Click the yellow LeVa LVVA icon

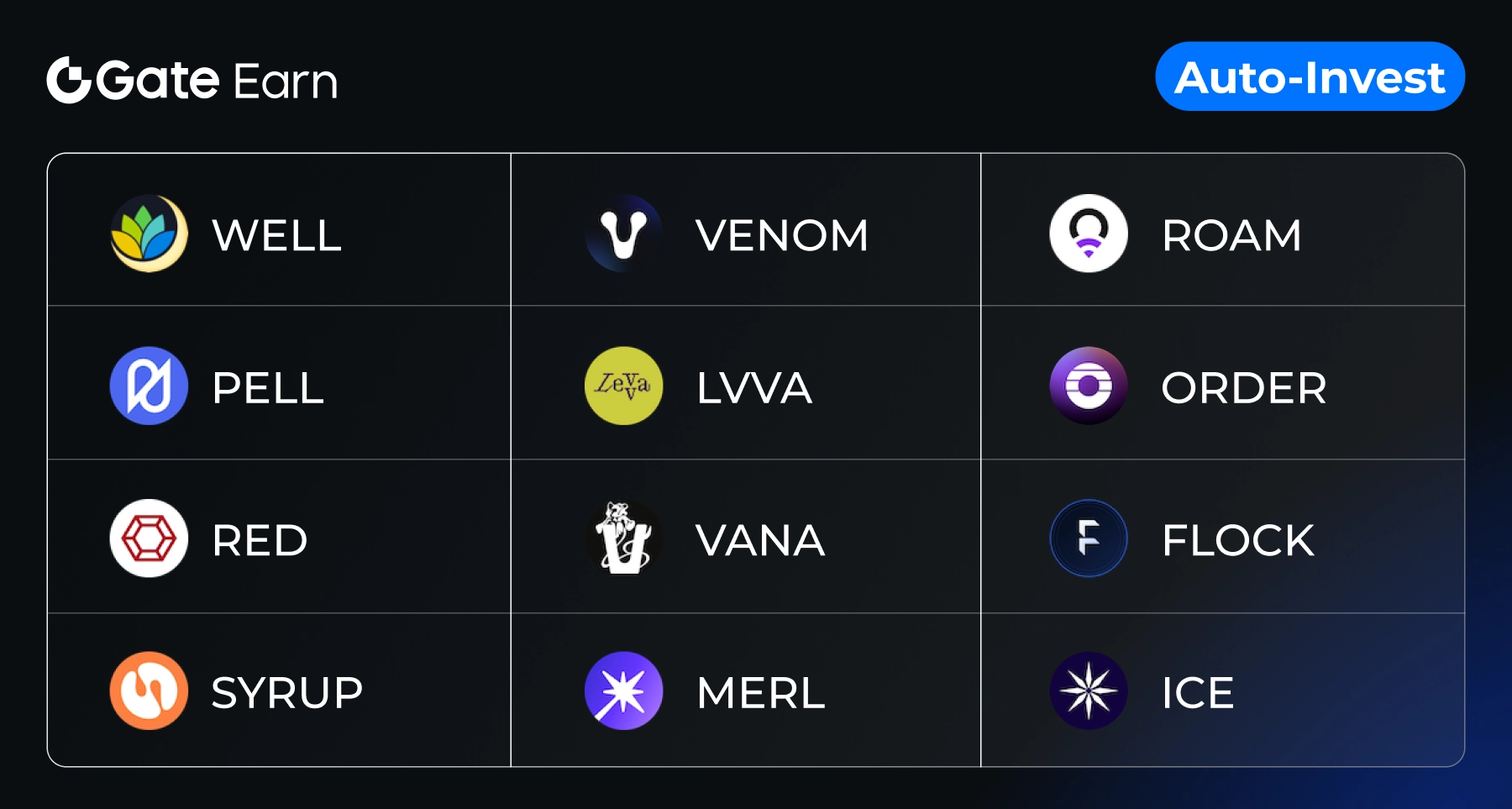coord(623,386)
